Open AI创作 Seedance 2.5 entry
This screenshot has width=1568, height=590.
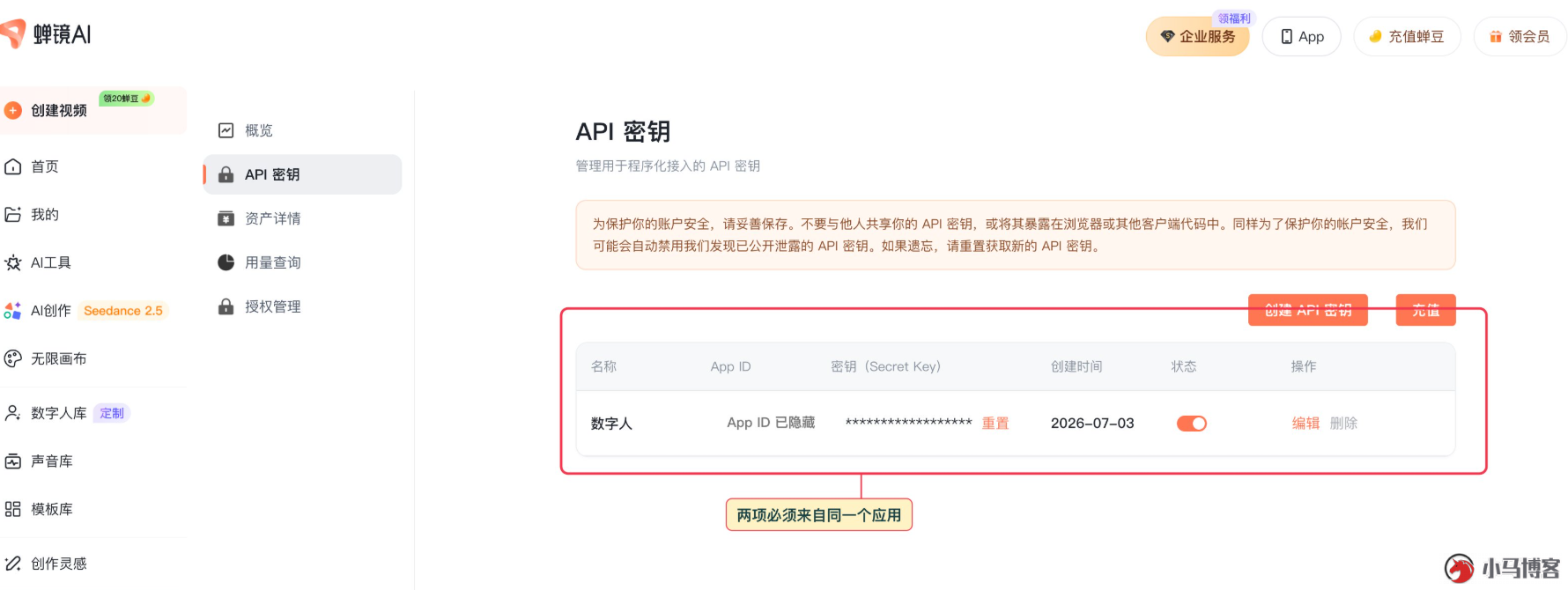[x=85, y=310]
